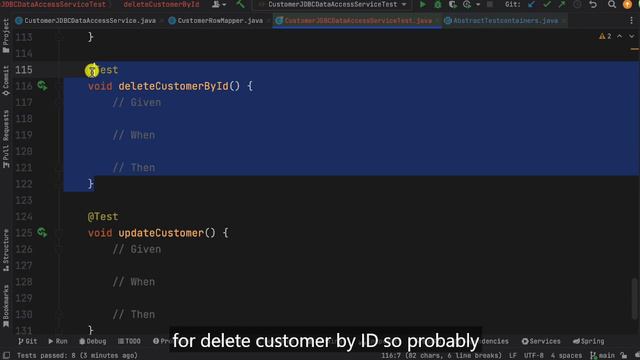Screen dimensions: 640x360
Task: Open warnings indicator showing 2 problems
Action: coord(605,36)
